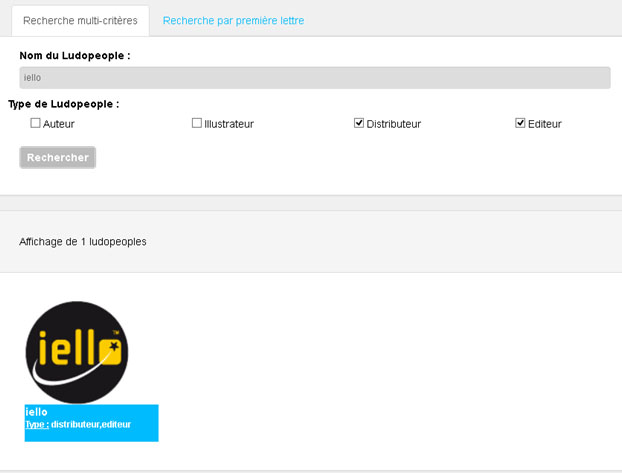Click the Type de Ludopeople label

64,104
